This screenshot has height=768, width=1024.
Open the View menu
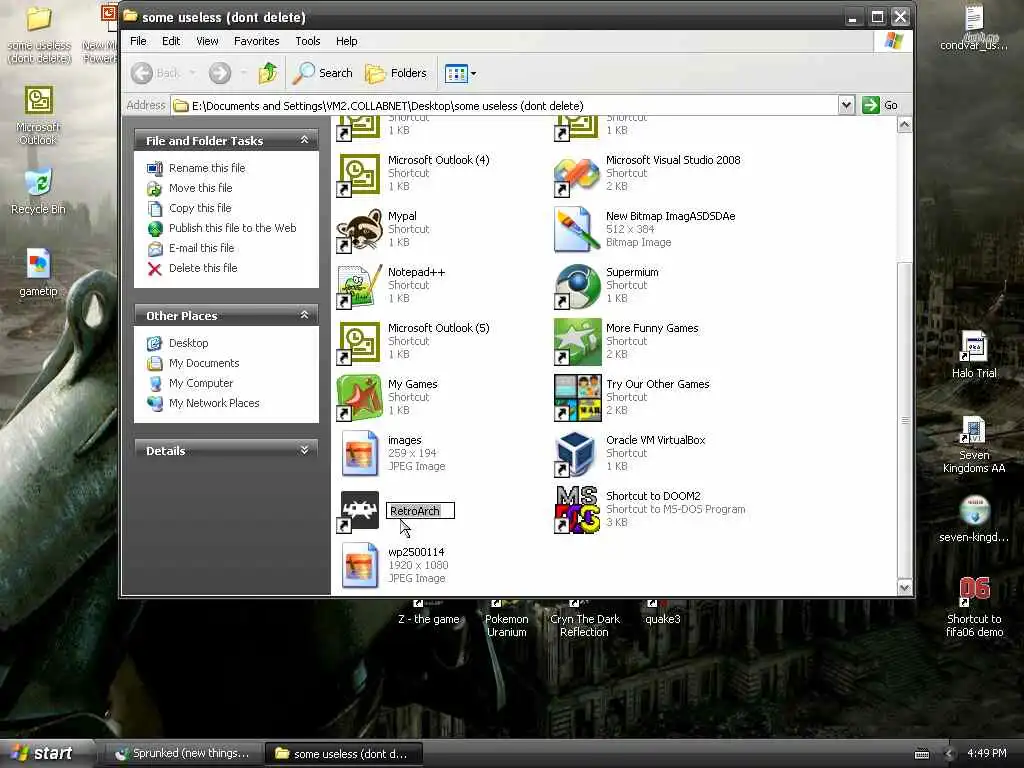(x=208, y=41)
